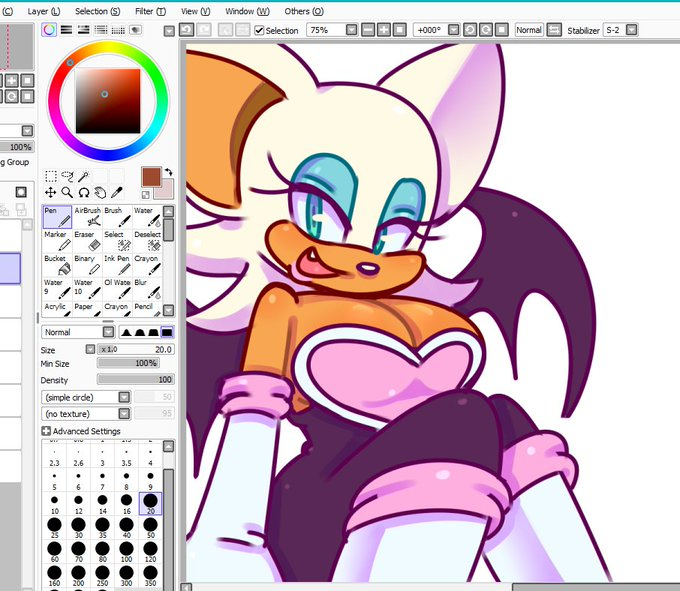The height and width of the screenshot is (591, 680).
Task: Activate the magic wand selection tool
Action: (84, 176)
